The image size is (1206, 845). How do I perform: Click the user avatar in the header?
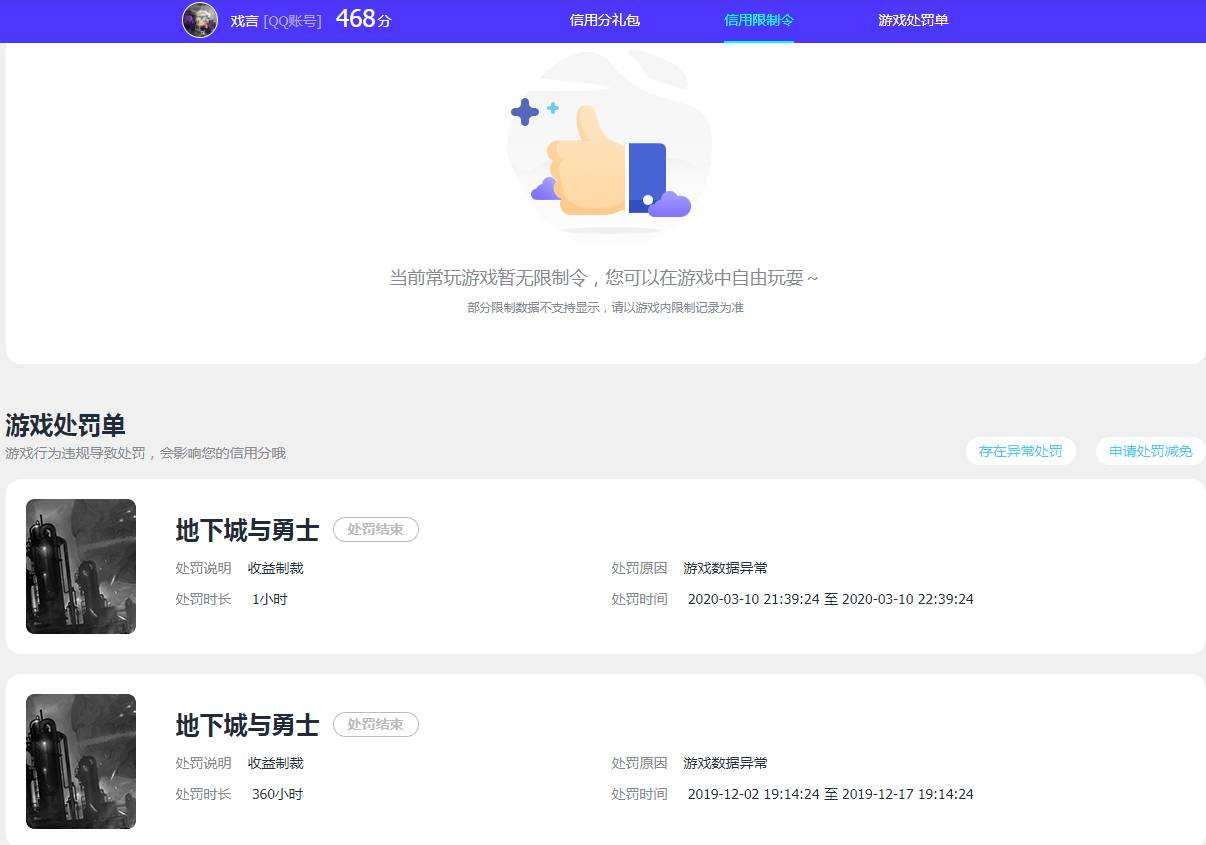[x=200, y=20]
